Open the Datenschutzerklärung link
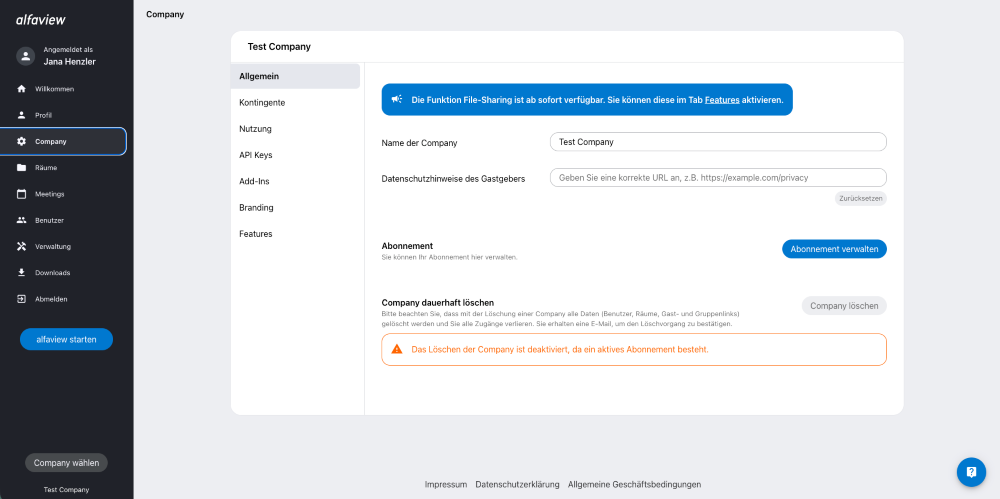1000x499 pixels. [x=517, y=484]
